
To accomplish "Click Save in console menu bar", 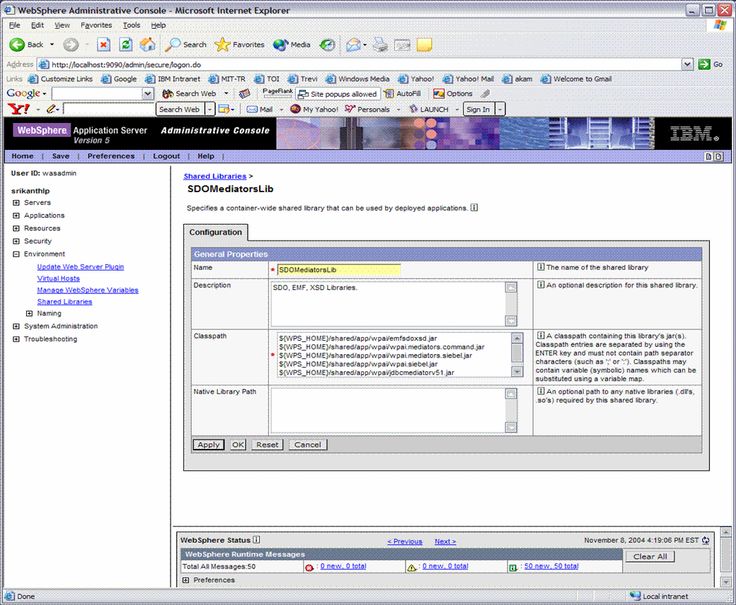I will [x=61, y=156].
